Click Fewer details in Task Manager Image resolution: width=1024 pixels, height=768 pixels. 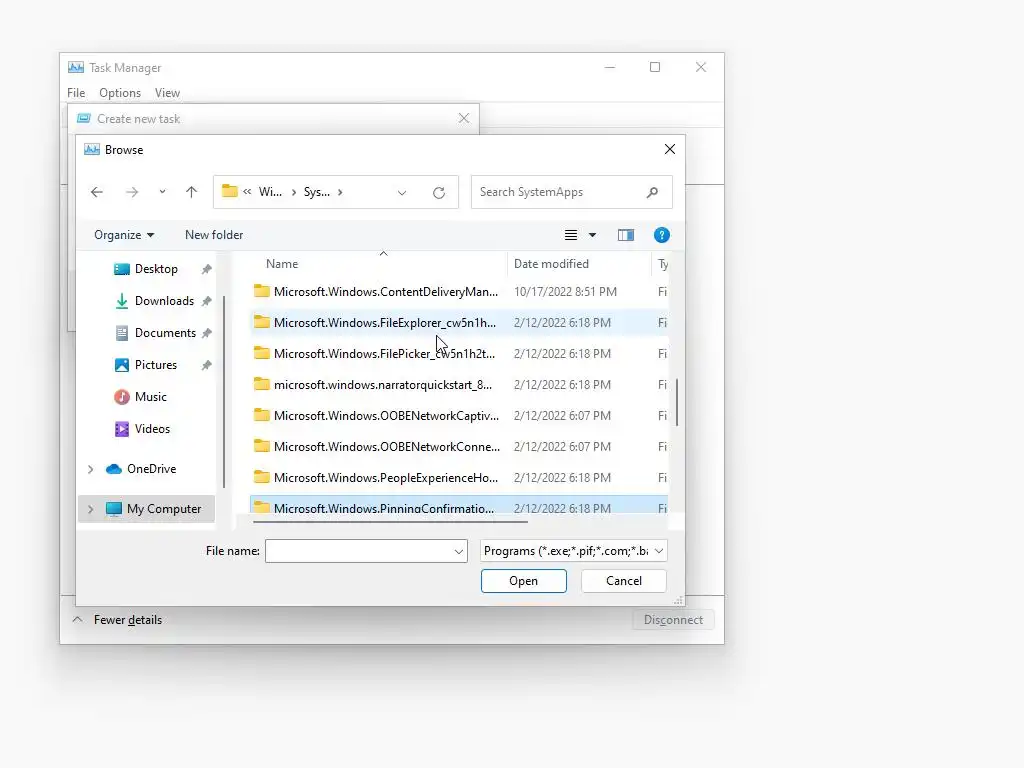[x=127, y=620]
